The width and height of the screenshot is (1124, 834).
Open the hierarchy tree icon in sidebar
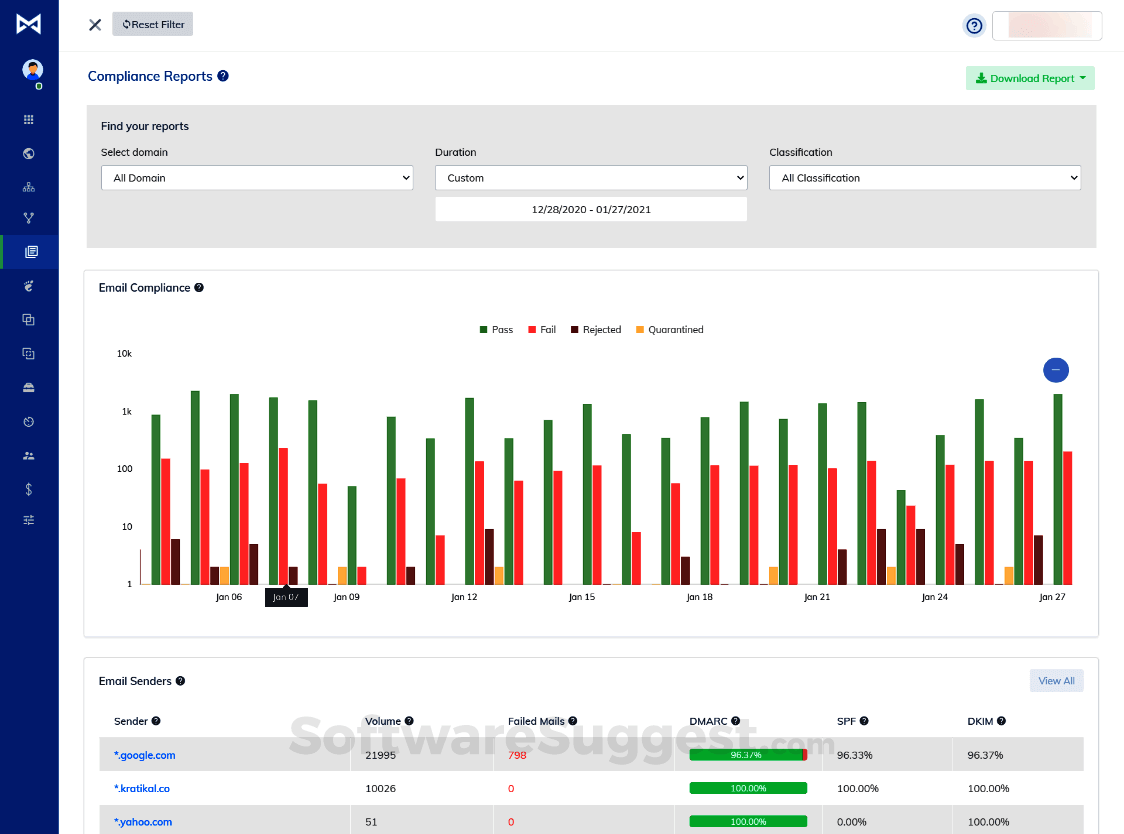point(29,187)
